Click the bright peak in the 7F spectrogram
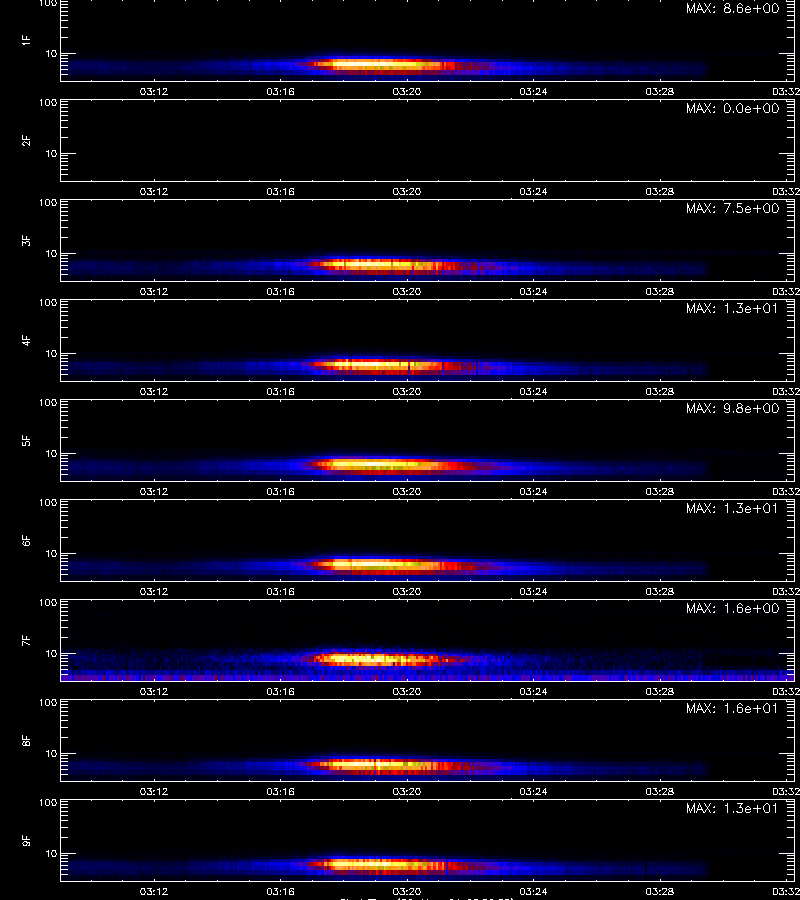The height and width of the screenshot is (900, 800). pos(373,659)
